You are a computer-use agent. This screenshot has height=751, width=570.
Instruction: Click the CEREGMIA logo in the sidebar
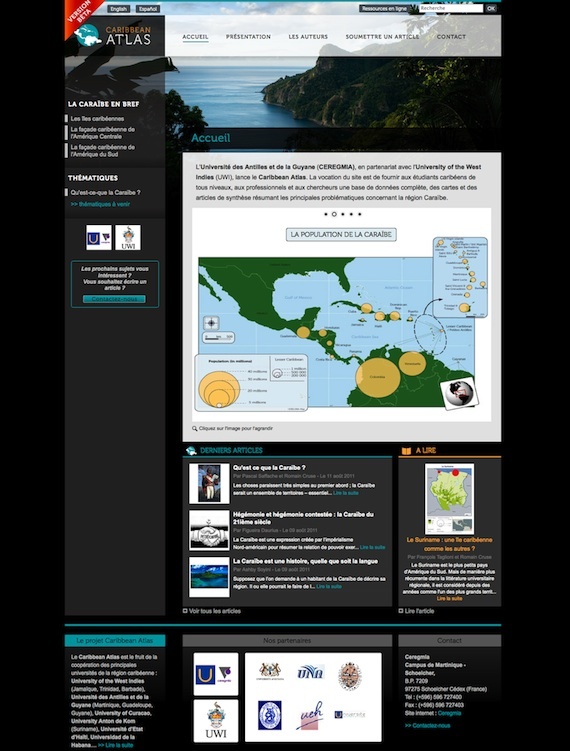tap(99, 238)
